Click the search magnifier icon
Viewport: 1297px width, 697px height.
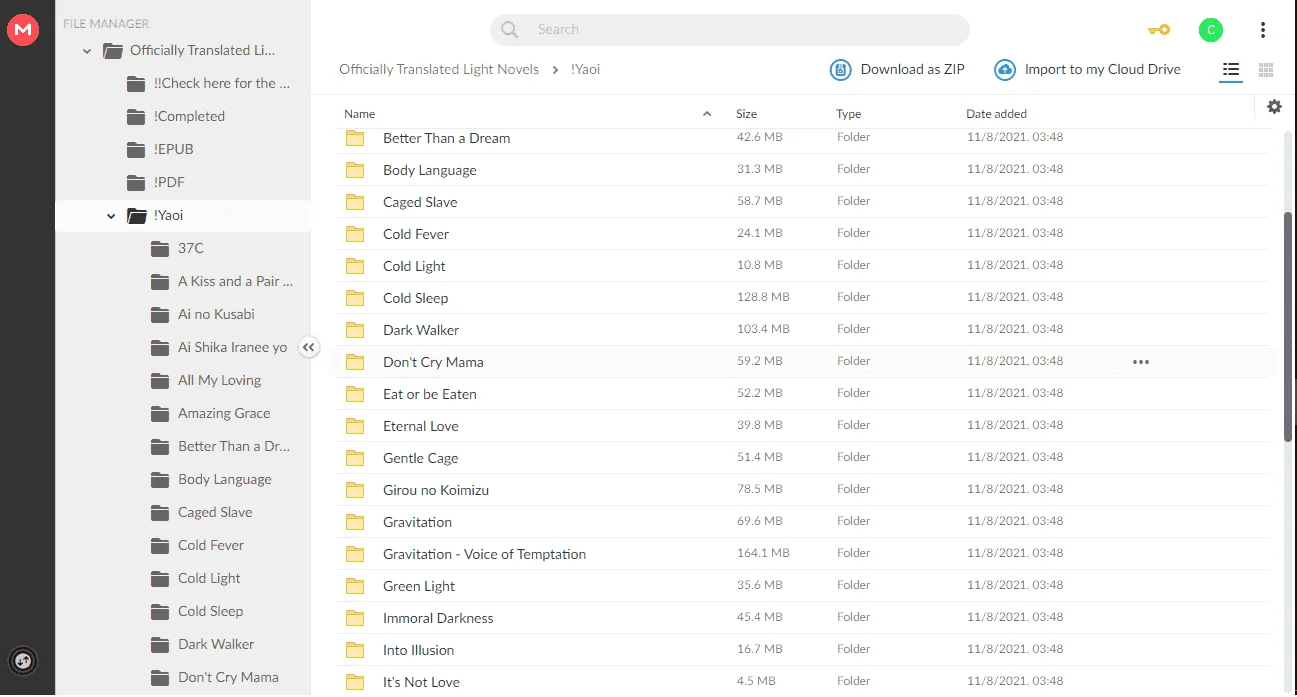pos(510,30)
